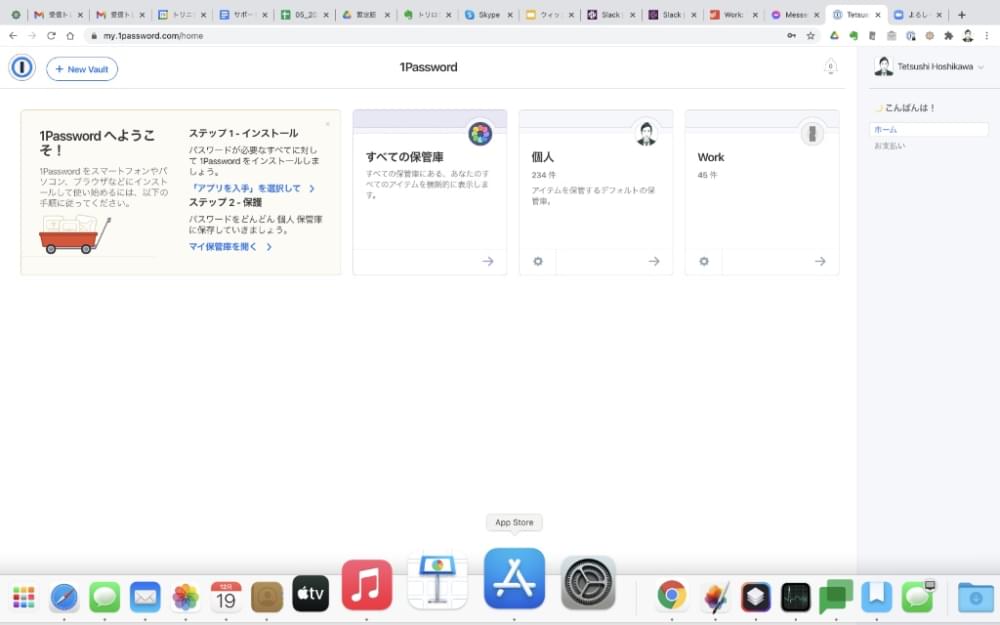Create a vault with New Vault button
1000x625 pixels.
click(82, 69)
